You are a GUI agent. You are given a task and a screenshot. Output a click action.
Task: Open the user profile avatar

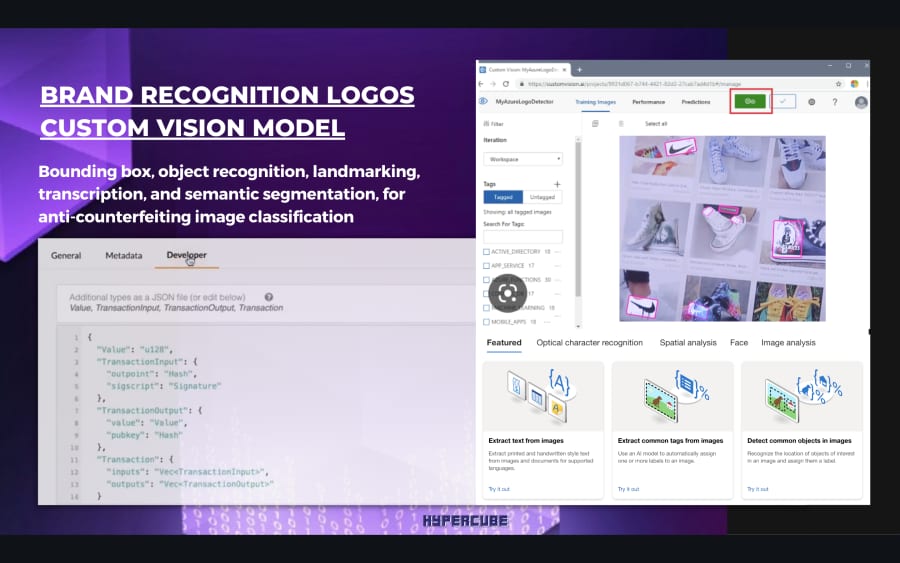point(861,102)
